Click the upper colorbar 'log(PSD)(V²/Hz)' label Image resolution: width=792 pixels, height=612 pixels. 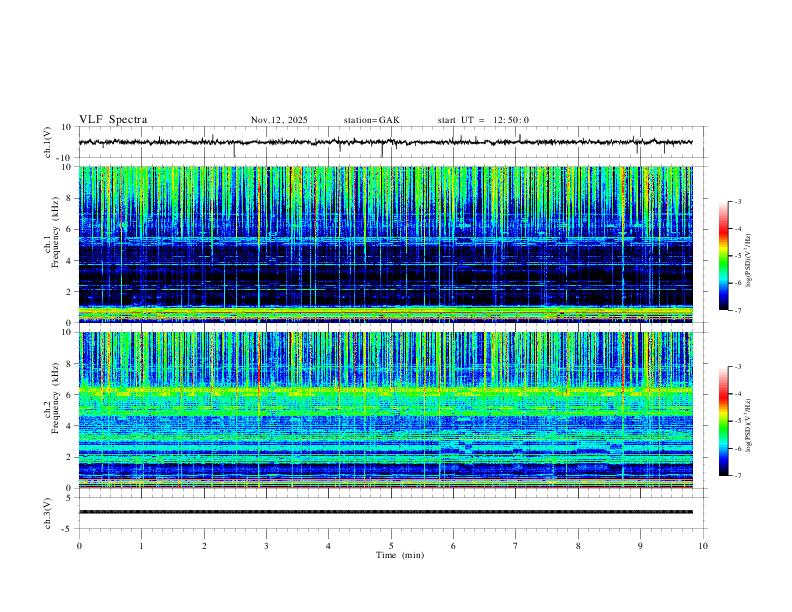pyautogui.click(x=748, y=261)
